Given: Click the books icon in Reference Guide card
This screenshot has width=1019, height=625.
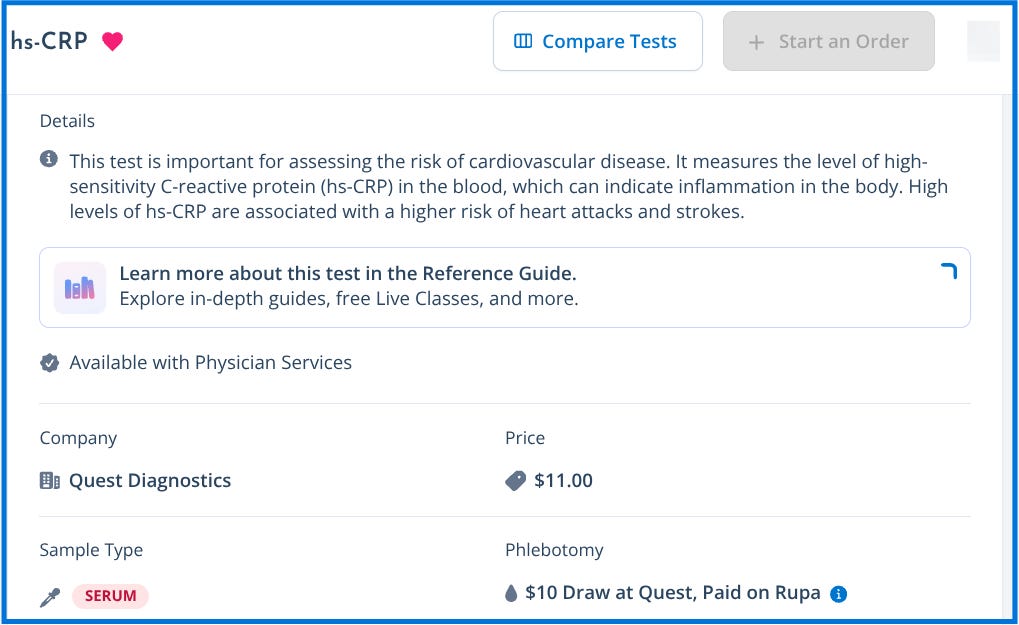Looking at the screenshot, I should tap(80, 287).
